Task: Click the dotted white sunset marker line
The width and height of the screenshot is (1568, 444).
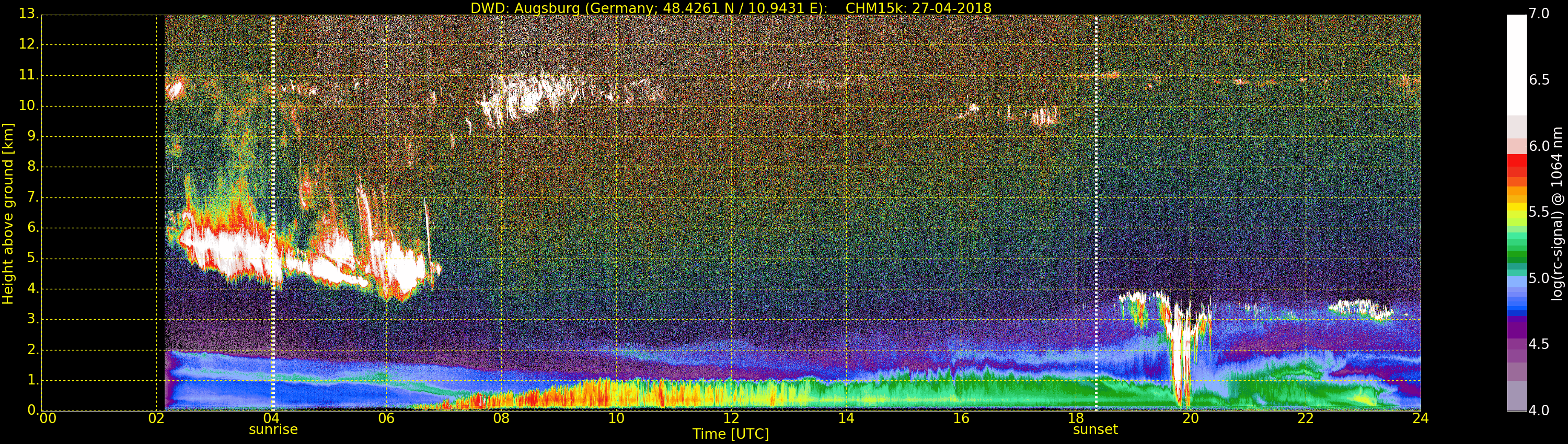Action: point(1096,213)
